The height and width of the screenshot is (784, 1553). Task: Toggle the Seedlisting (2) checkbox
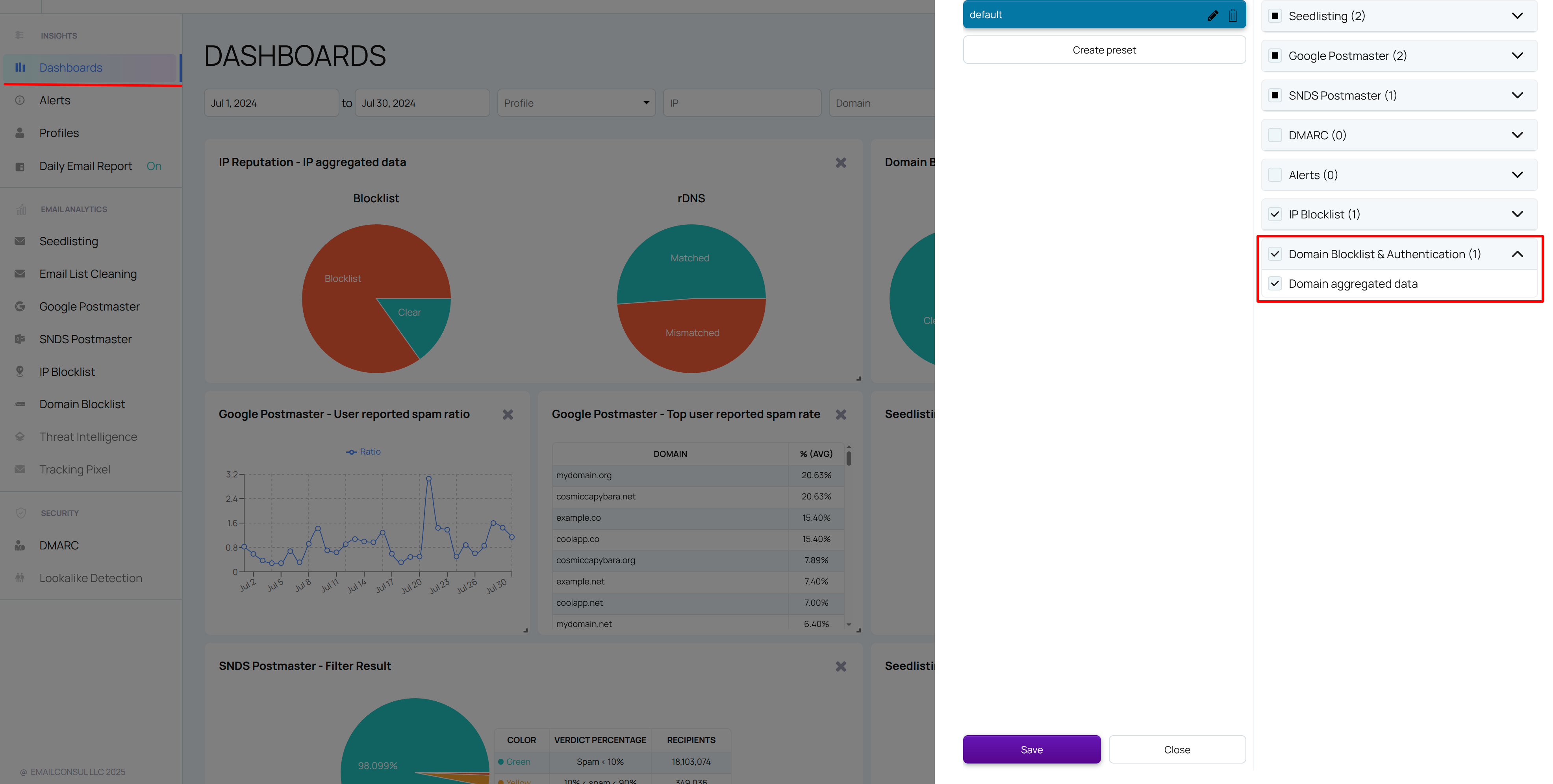click(x=1275, y=16)
